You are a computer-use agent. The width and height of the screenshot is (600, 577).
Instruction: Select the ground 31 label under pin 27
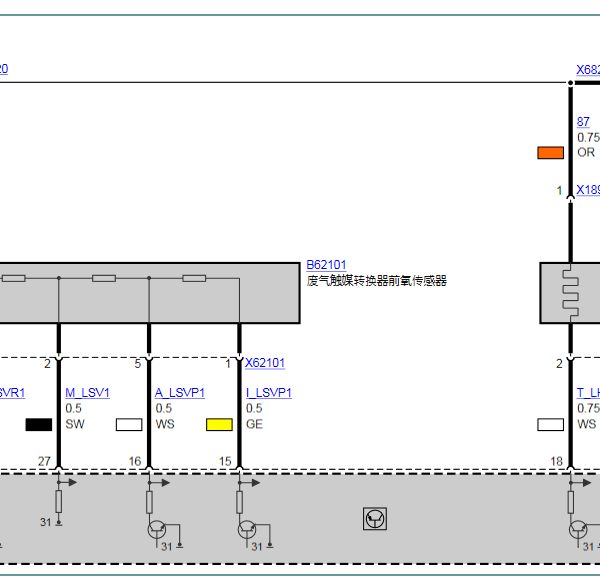click(x=46, y=522)
